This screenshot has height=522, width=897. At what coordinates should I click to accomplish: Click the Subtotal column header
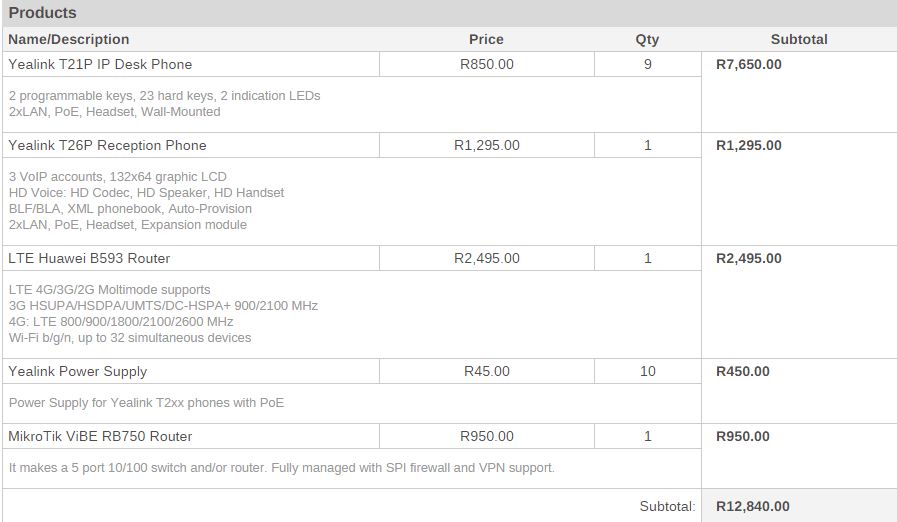(x=799, y=39)
